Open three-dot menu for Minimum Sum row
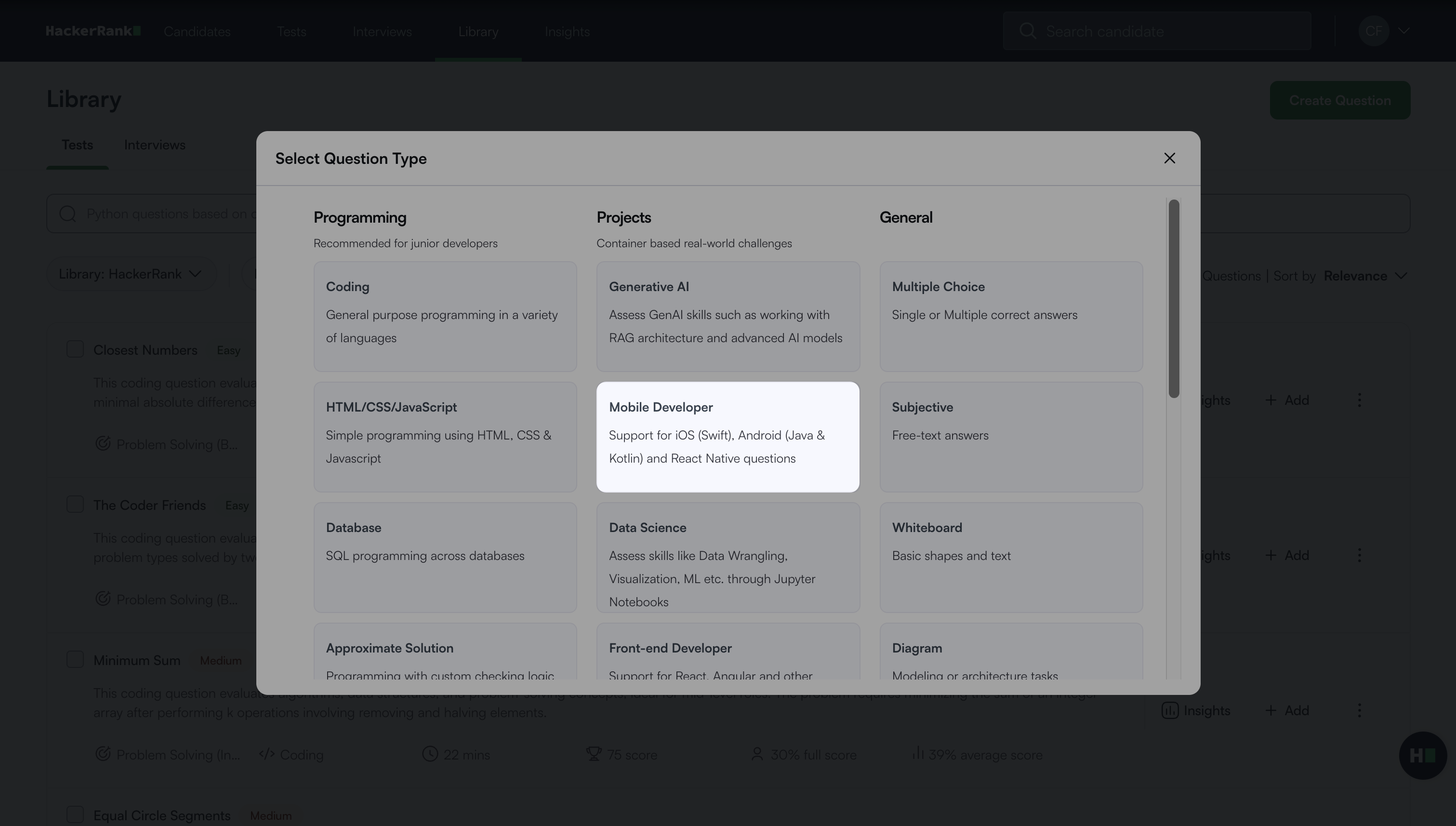 pos(1359,710)
